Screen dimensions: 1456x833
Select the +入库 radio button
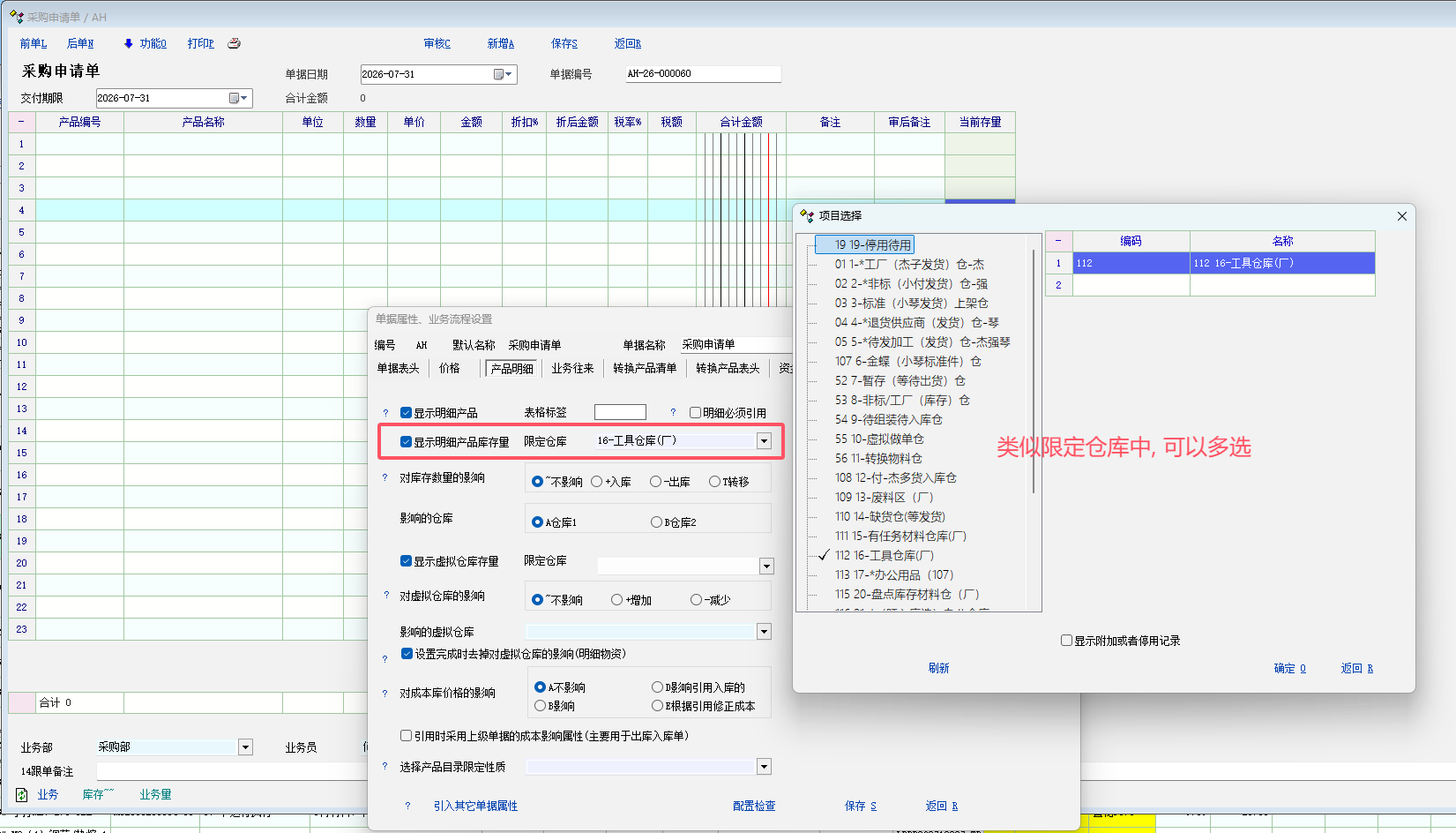coord(597,482)
